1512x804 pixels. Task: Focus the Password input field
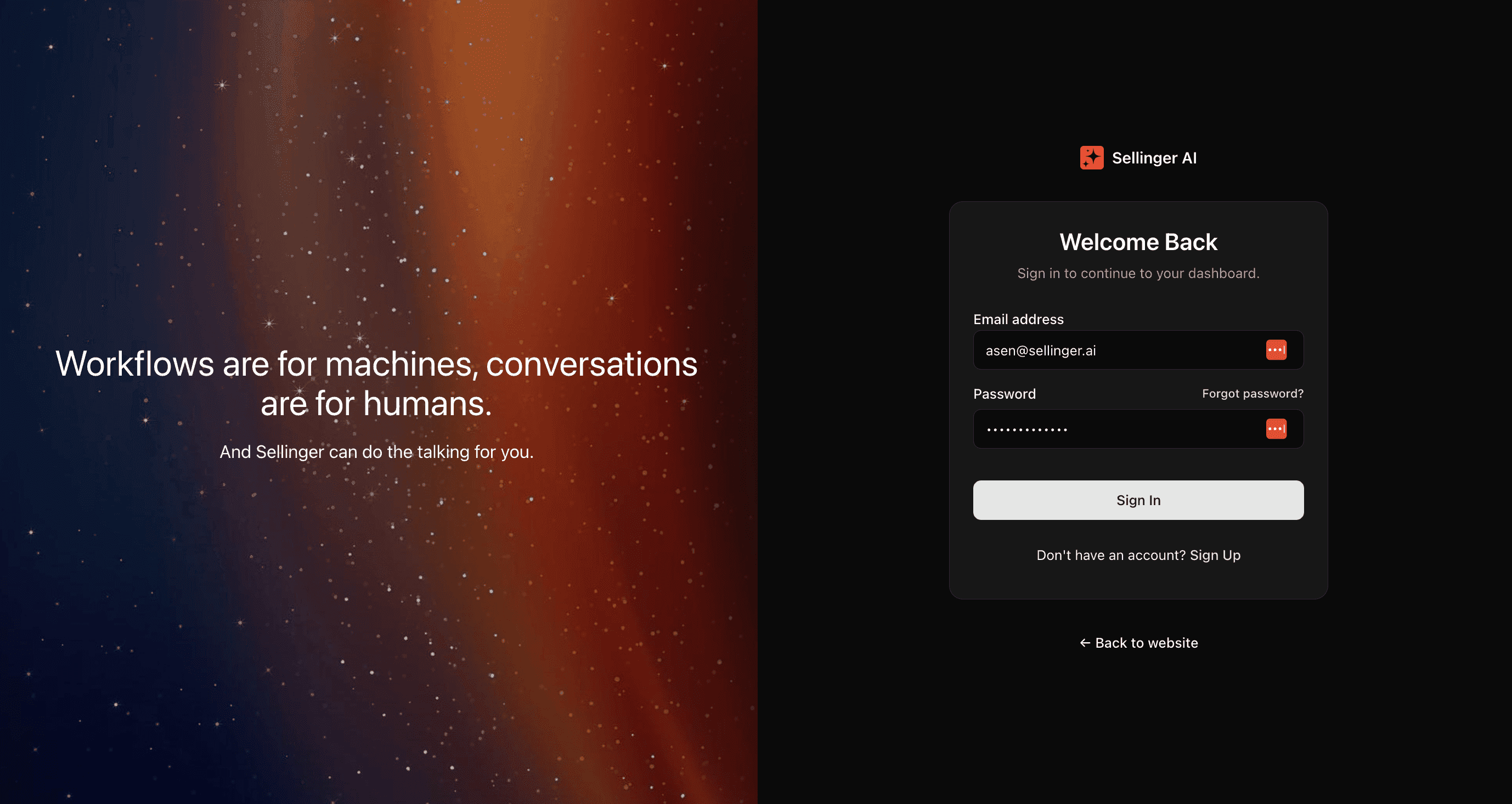(1138, 429)
